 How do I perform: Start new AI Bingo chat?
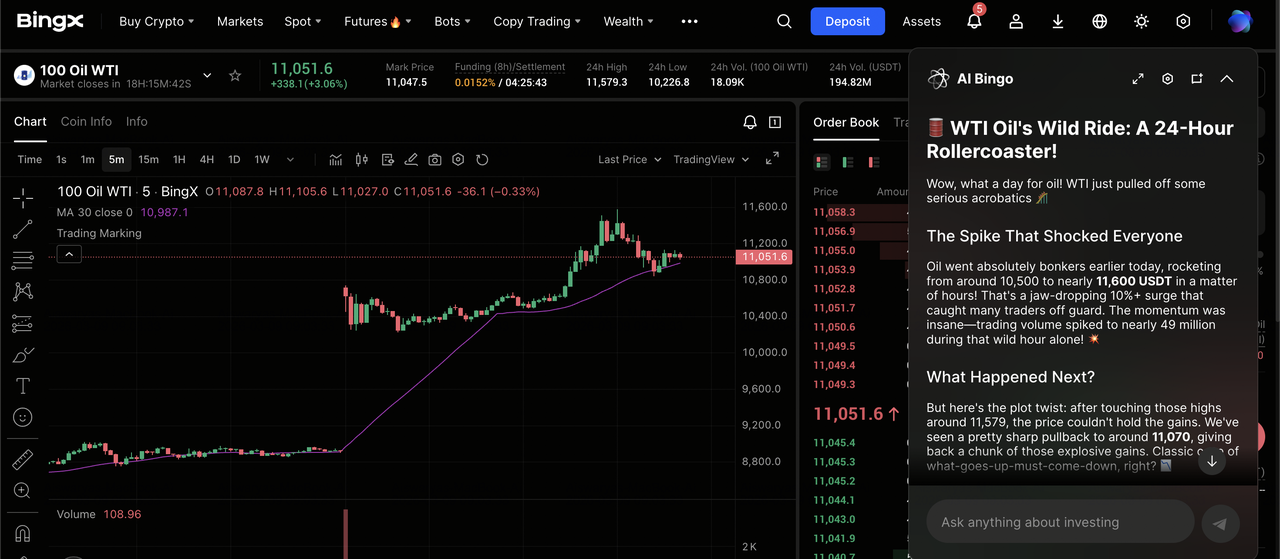[1197, 79]
